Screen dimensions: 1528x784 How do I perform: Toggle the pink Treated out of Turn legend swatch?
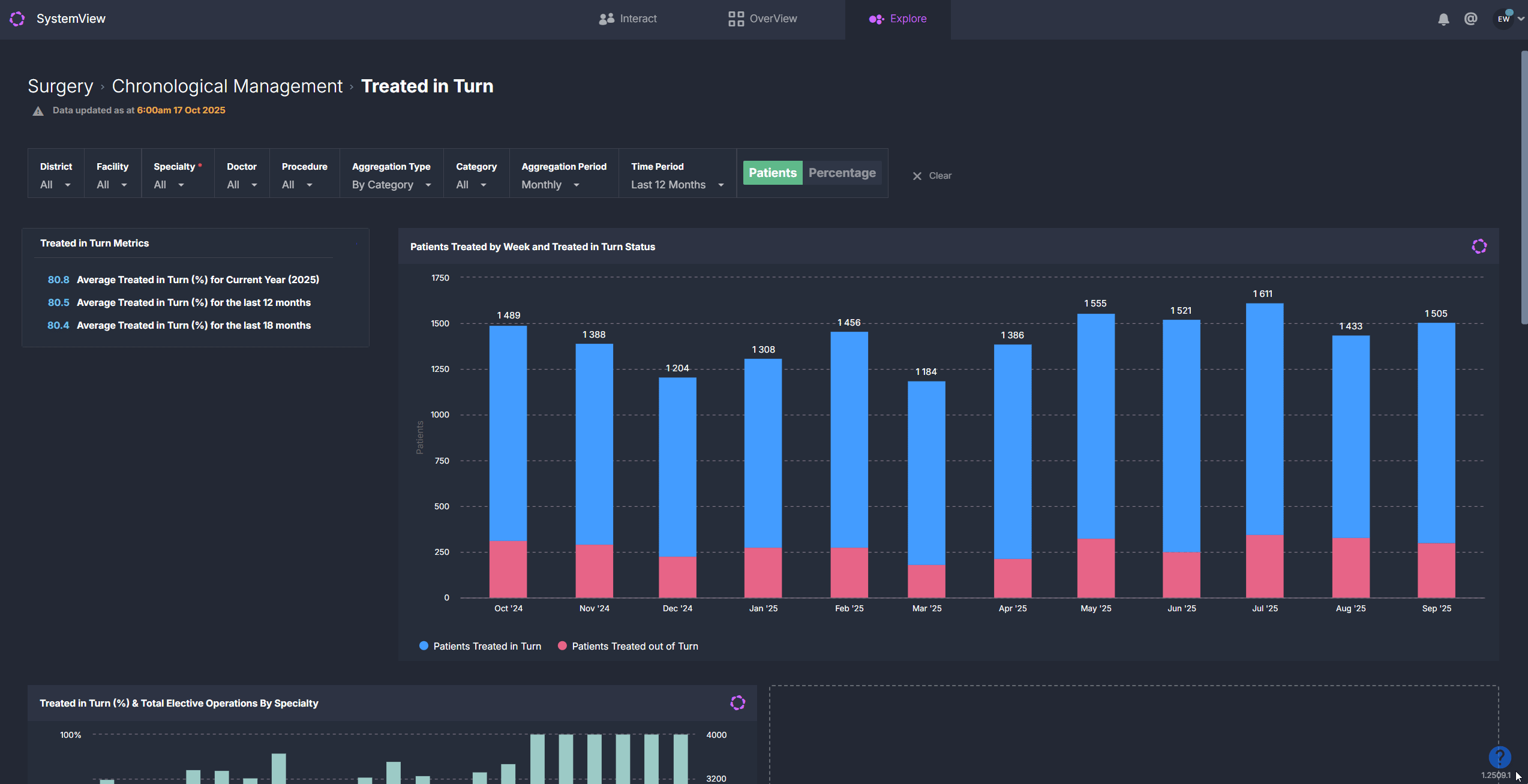[562, 646]
